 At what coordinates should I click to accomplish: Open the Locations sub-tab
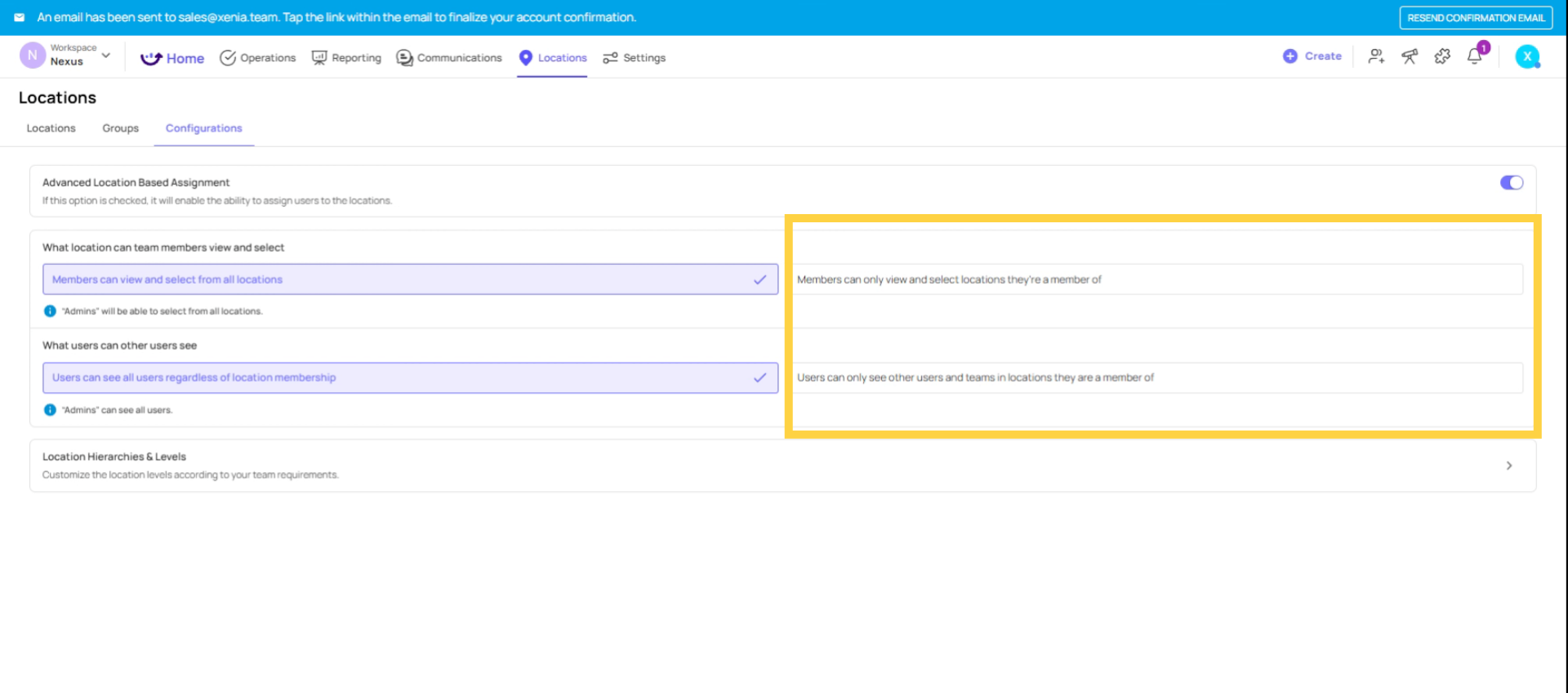click(x=51, y=128)
